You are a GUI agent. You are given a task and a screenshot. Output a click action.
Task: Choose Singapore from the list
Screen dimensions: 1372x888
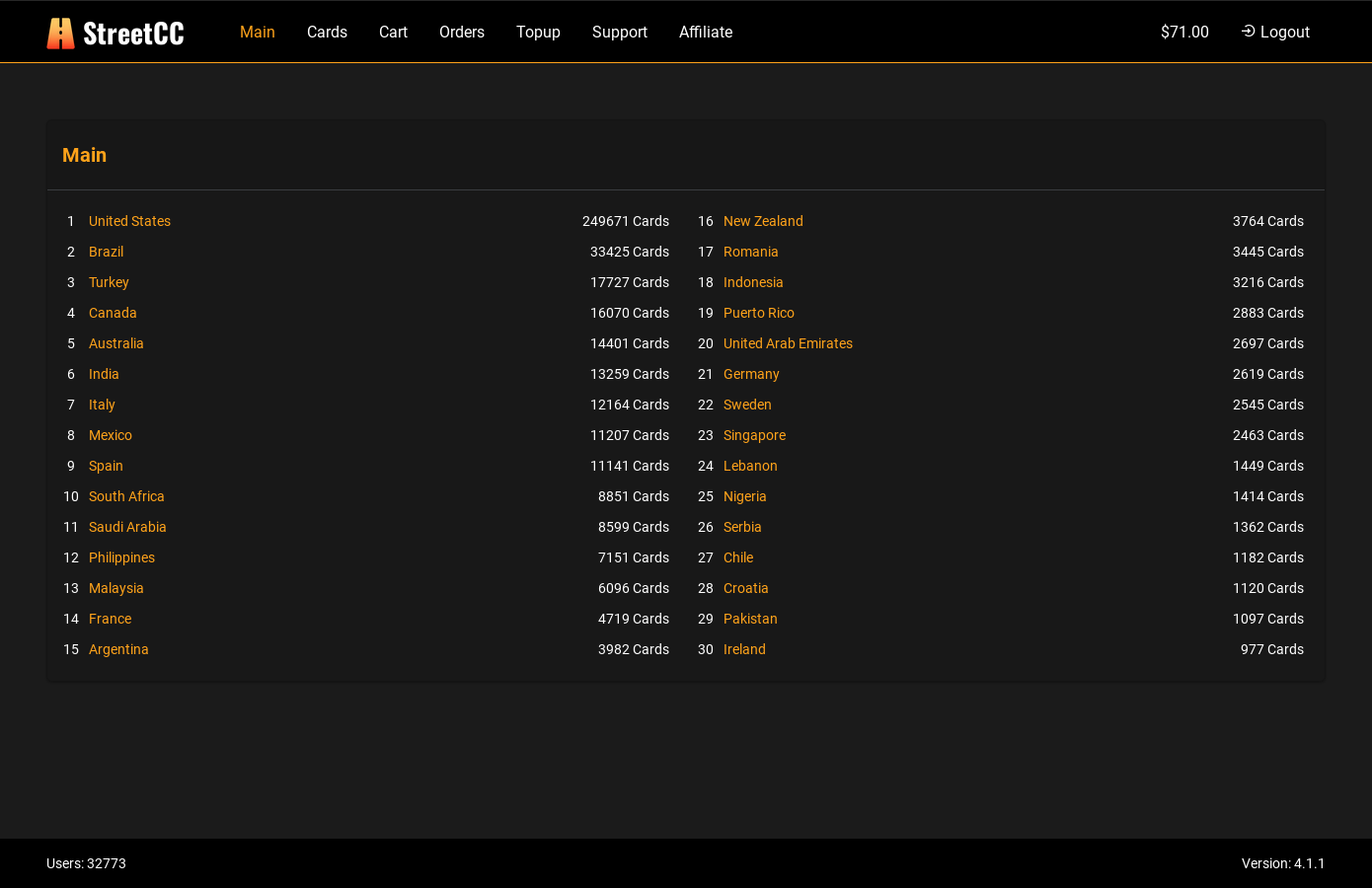[x=754, y=435]
